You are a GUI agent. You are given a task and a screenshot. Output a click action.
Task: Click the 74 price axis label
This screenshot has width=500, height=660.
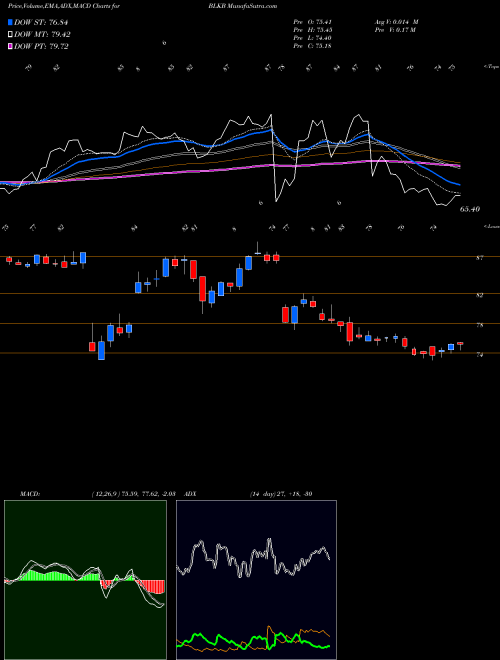[x=479, y=355]
